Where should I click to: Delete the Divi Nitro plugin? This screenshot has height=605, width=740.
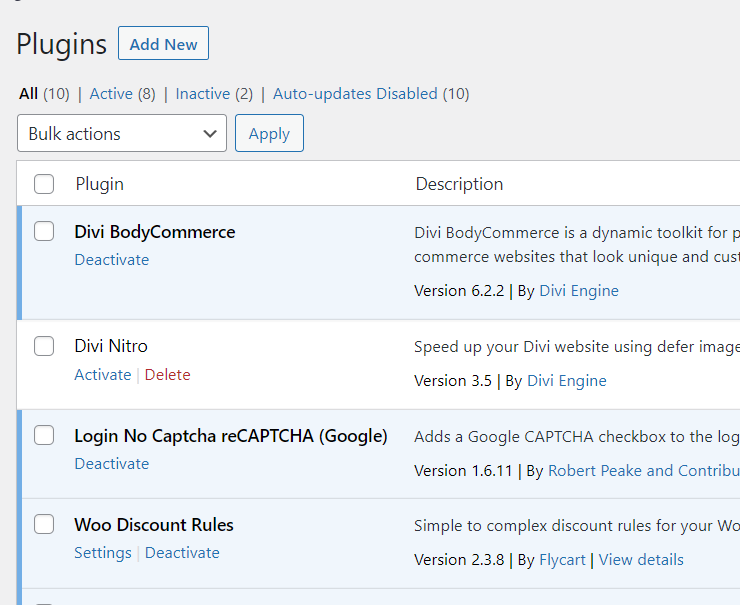167,375
